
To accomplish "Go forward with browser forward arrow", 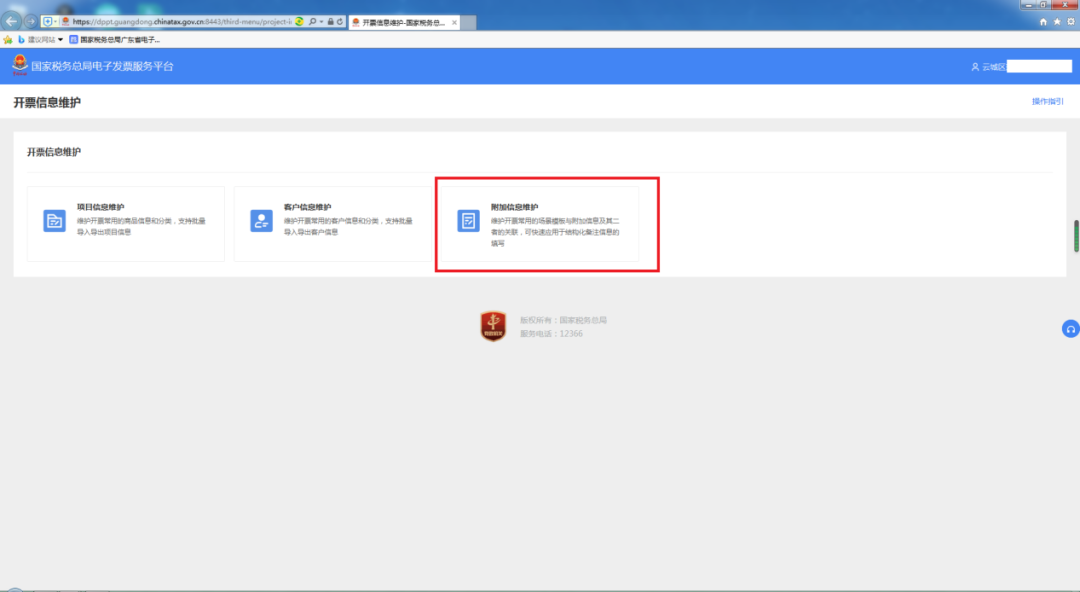I will point(30,21).
